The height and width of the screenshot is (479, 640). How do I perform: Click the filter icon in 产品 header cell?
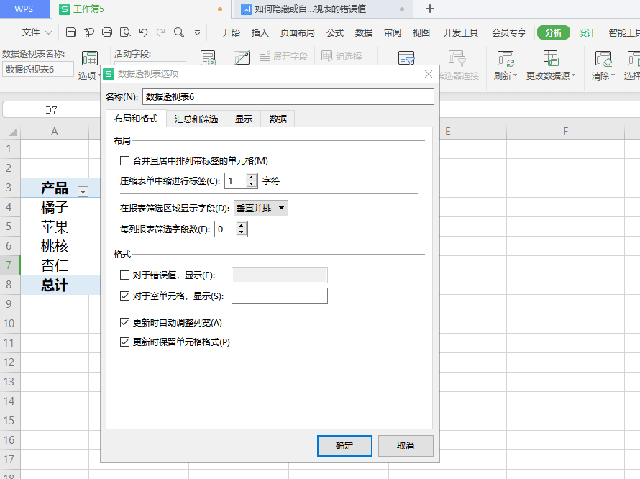pos(83,189)
